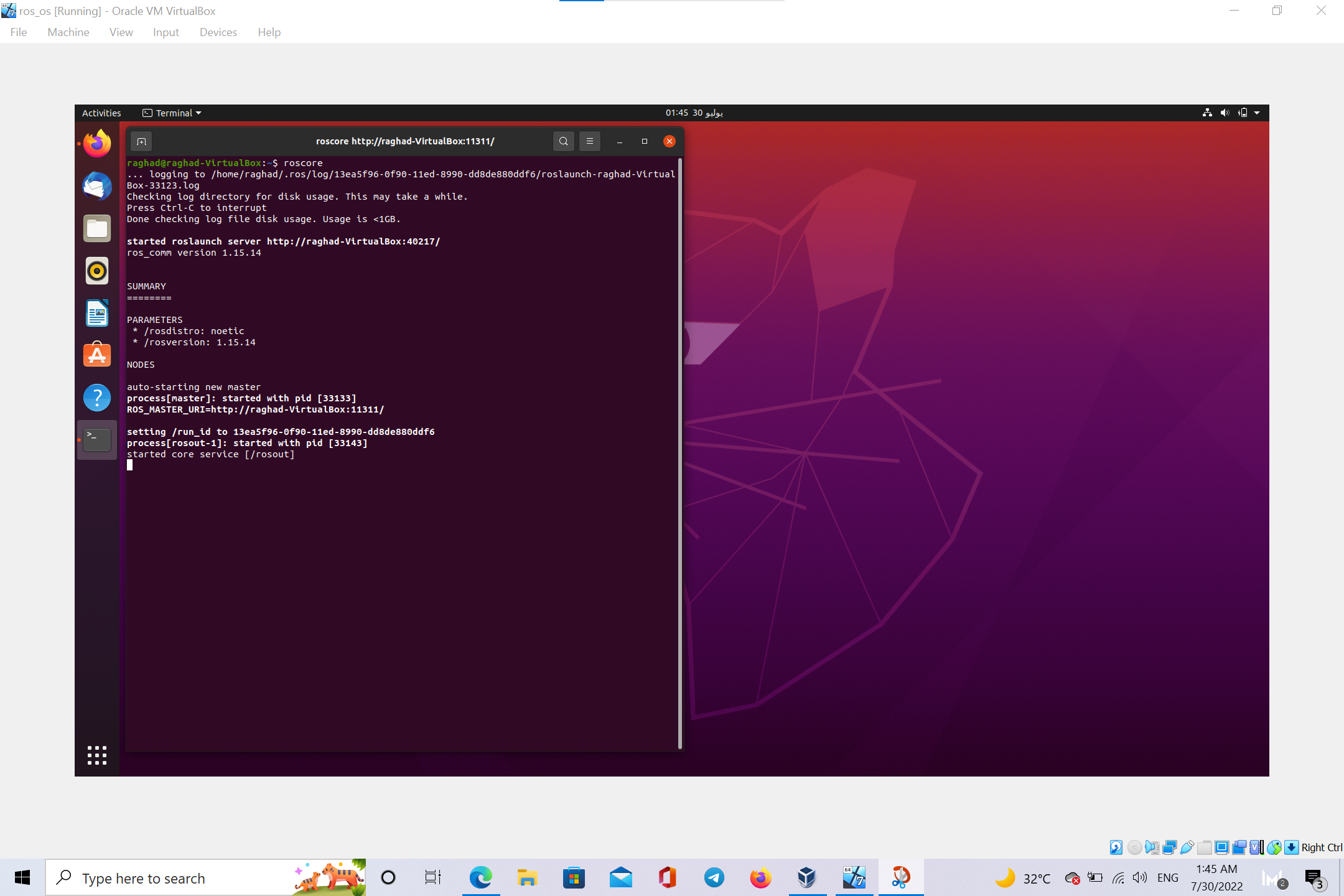The width and height of the screenshot is (1344, 896).
Task: Open the Terminal app menu in the top bar
Action: pyautogui.click(x=171, y=113)
